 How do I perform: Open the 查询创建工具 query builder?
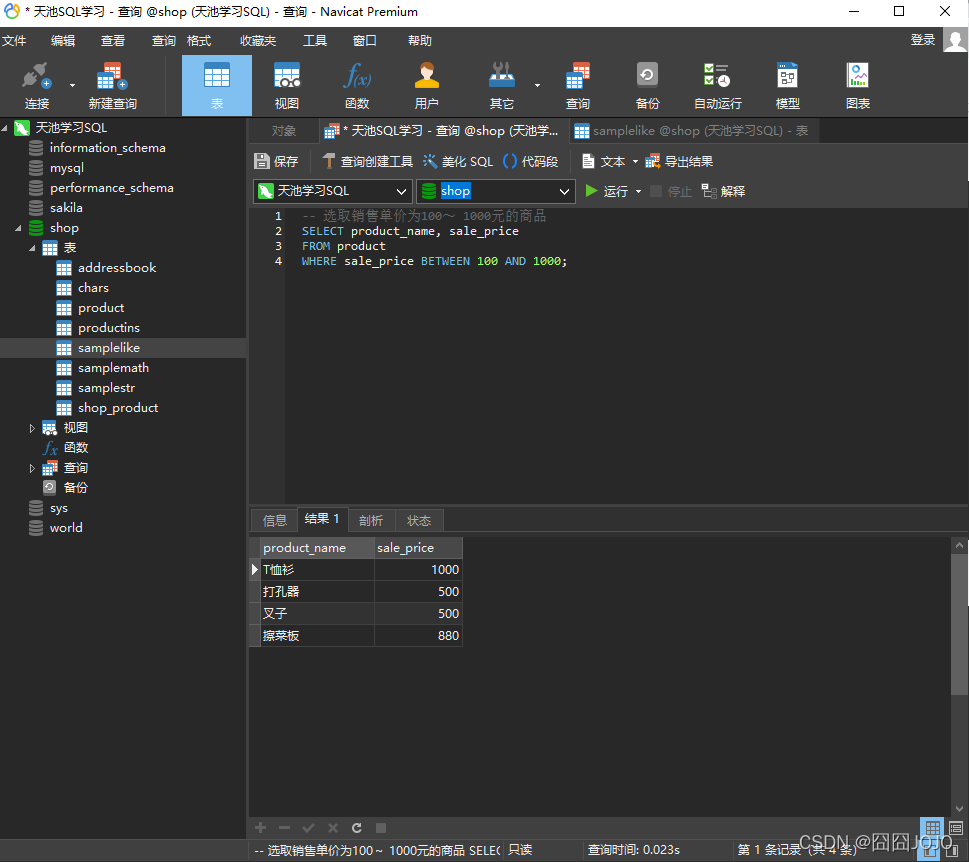tap(368, 161)
